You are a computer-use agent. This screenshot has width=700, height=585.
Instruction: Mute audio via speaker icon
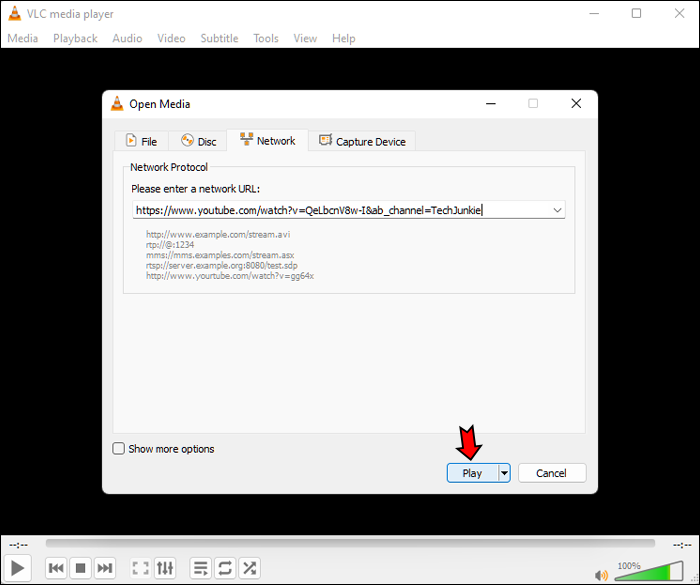coord(601,575)
